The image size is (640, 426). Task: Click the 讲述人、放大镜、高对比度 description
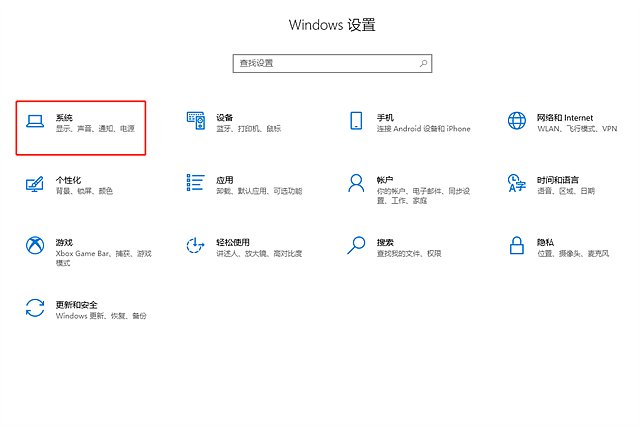(259, 253)
